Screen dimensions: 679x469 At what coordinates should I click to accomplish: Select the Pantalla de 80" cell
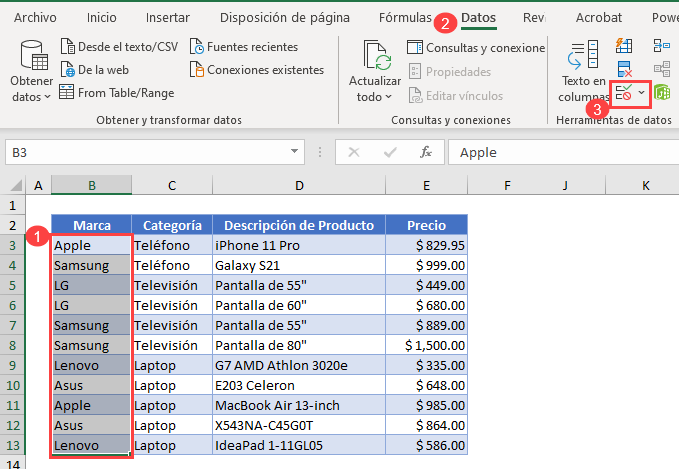click(299, 346)
